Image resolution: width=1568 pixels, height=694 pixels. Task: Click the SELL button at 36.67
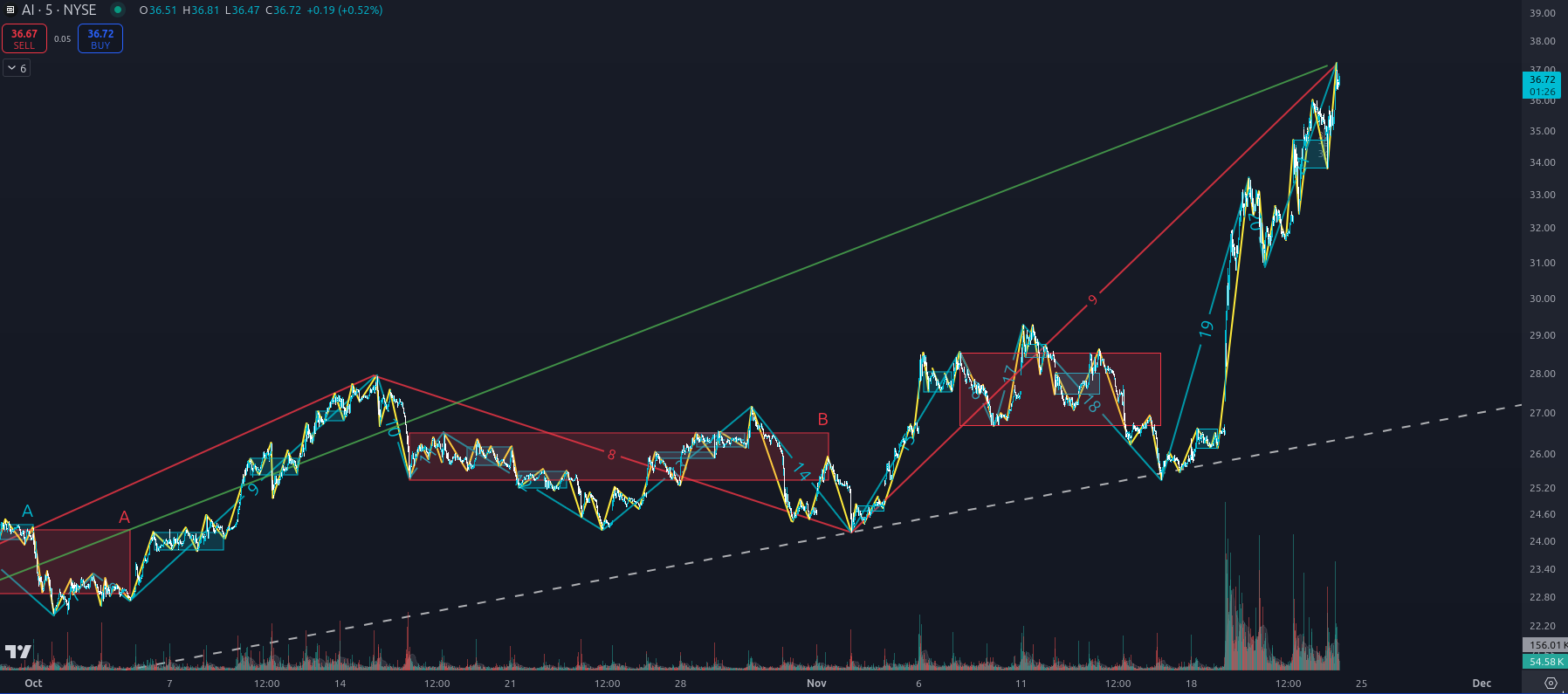coord(24,38)
